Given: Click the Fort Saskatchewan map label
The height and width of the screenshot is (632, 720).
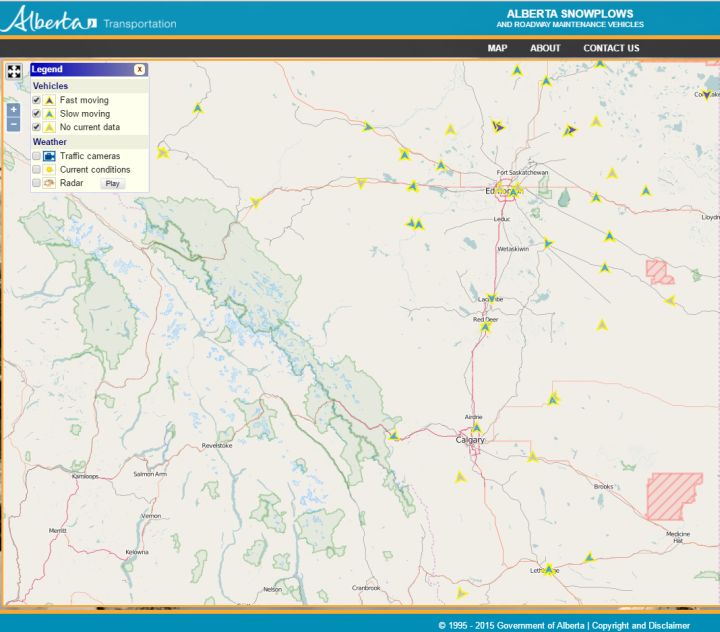Looking at the screenshot, I should point(522,173).
